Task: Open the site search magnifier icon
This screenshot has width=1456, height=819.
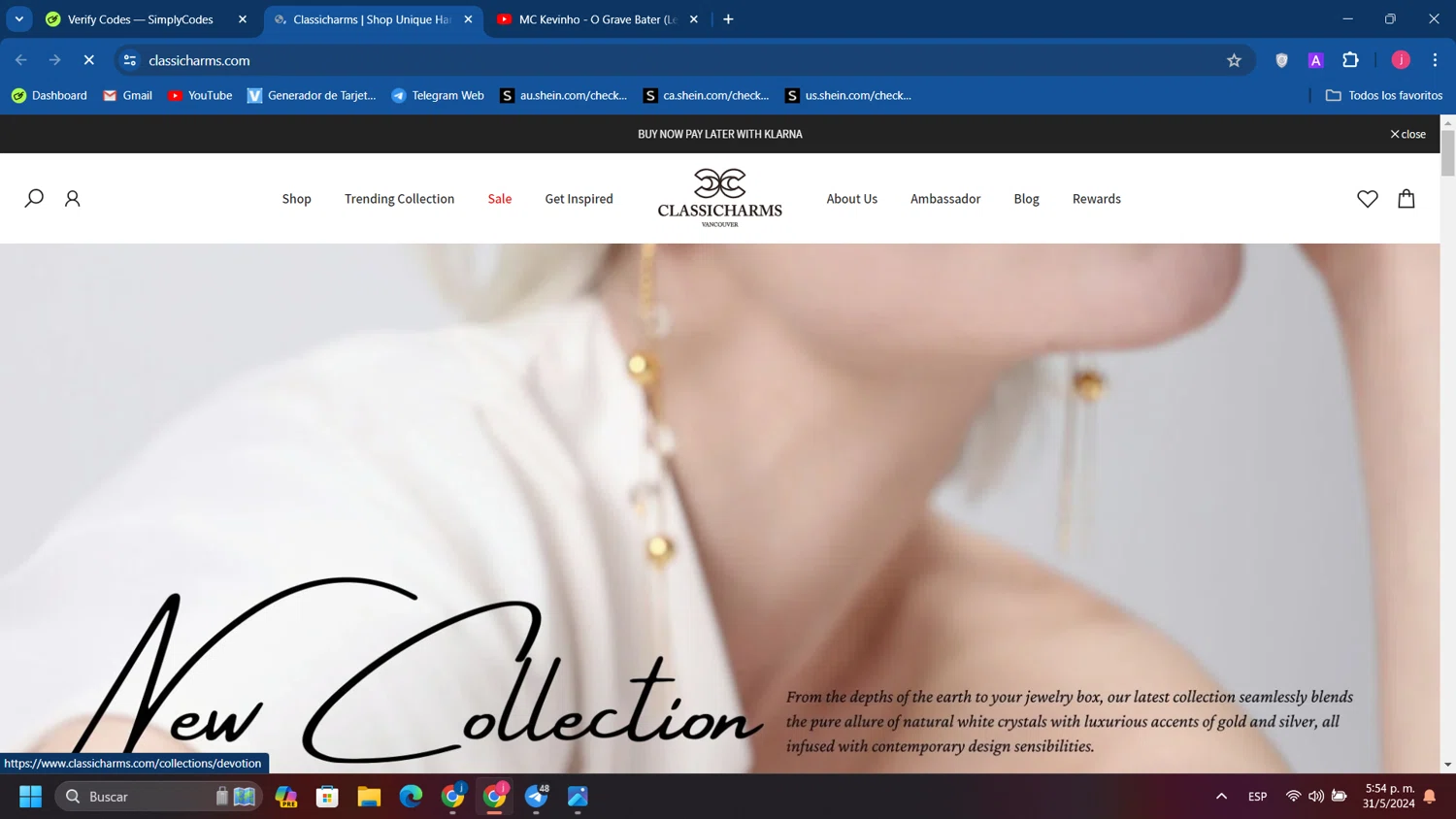Action: (x=34, y=199)
